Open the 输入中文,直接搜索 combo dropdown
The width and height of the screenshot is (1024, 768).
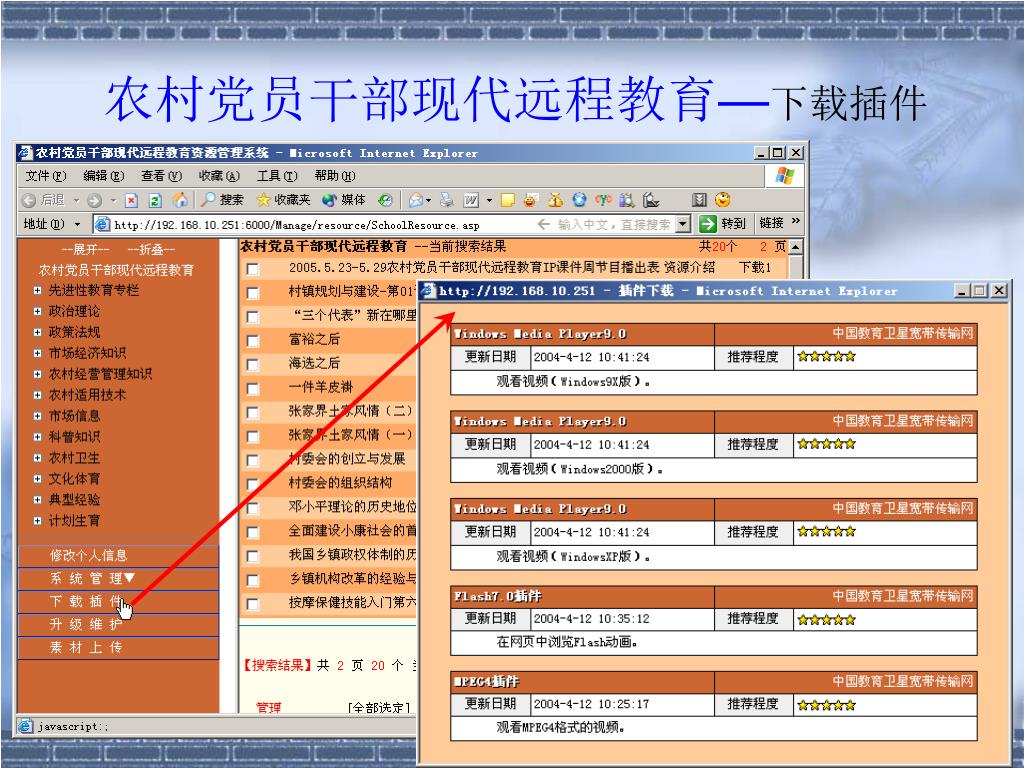(682, 224)
